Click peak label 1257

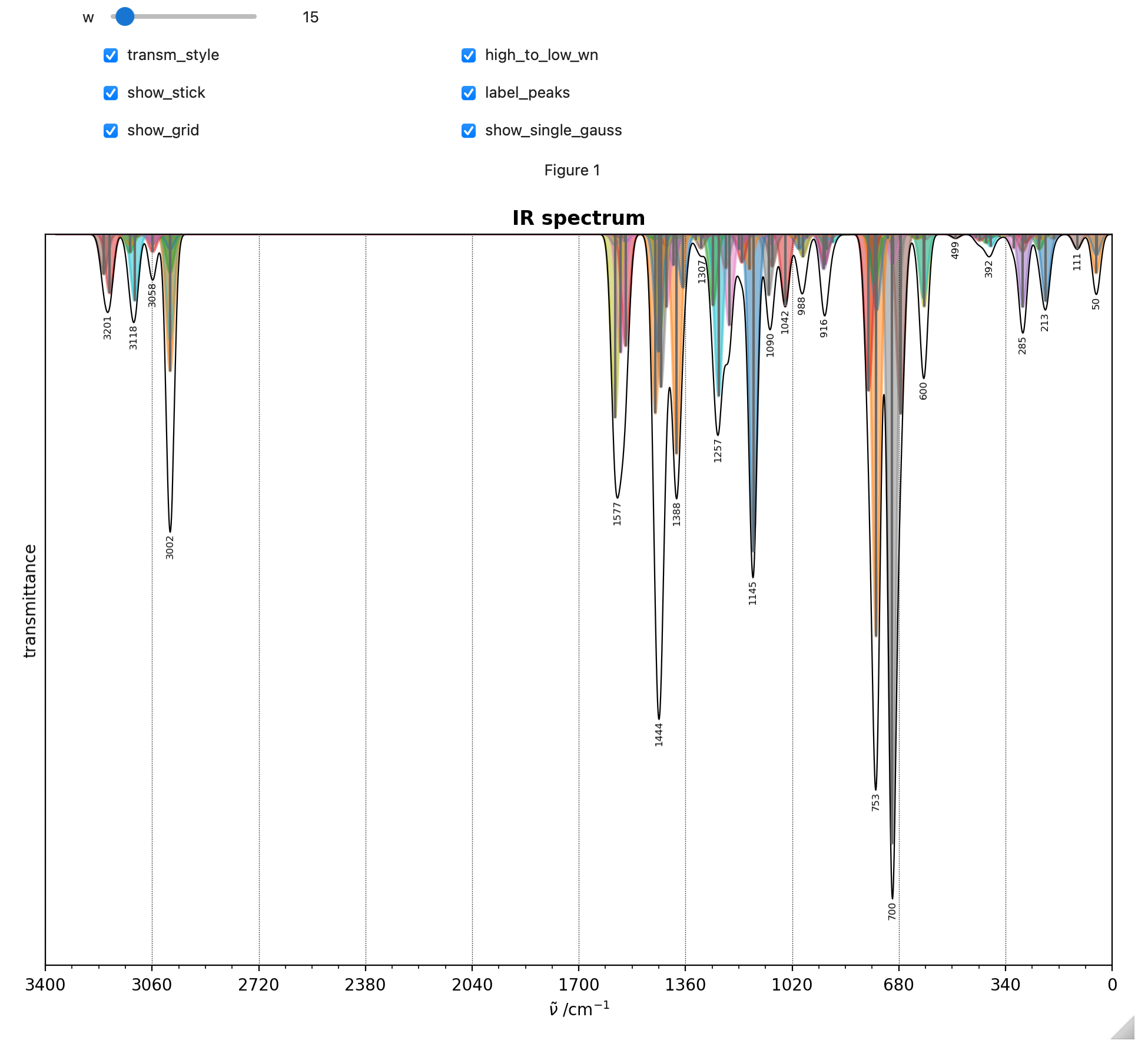[x=718, y=451]
